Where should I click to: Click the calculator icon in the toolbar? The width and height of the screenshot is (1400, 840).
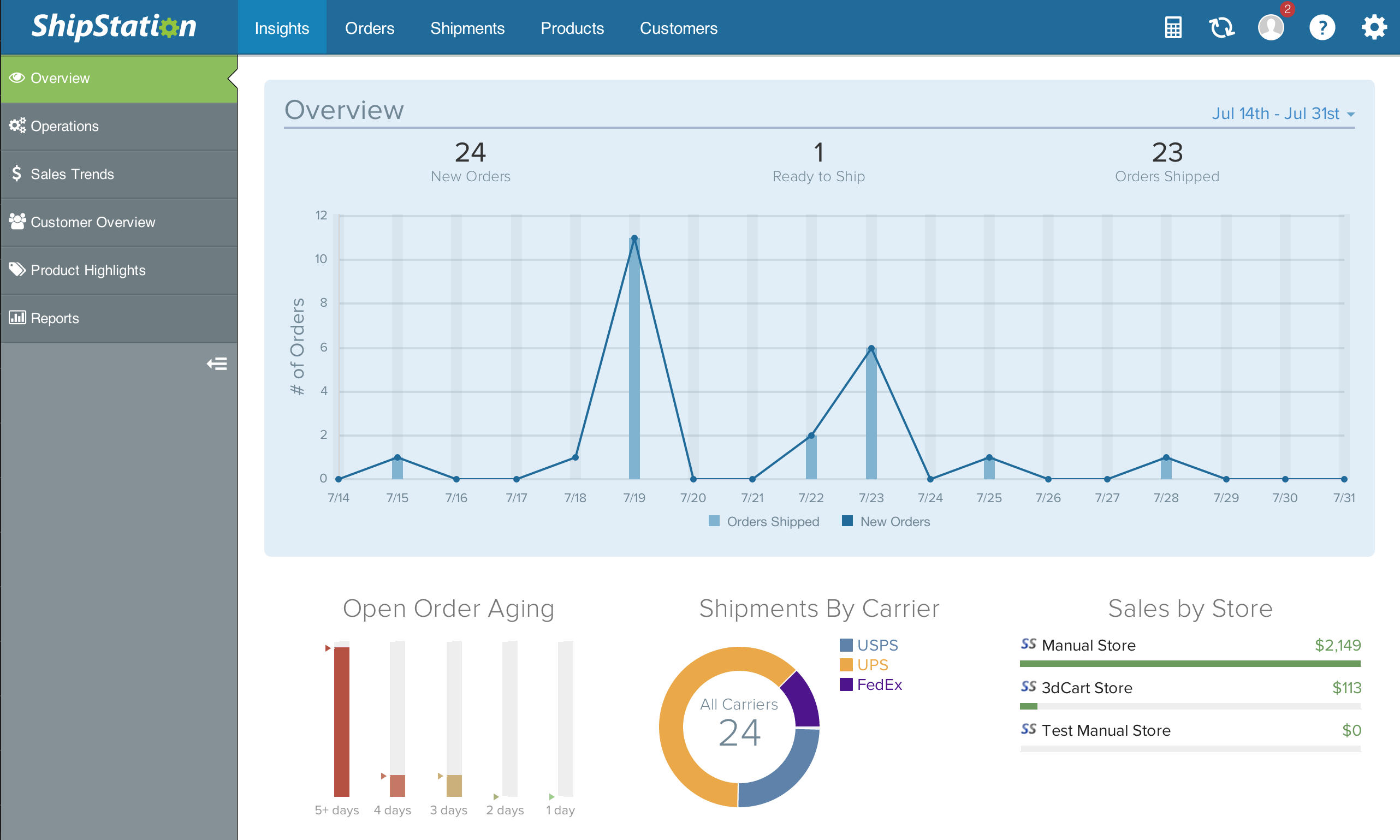pos(1173,28)
